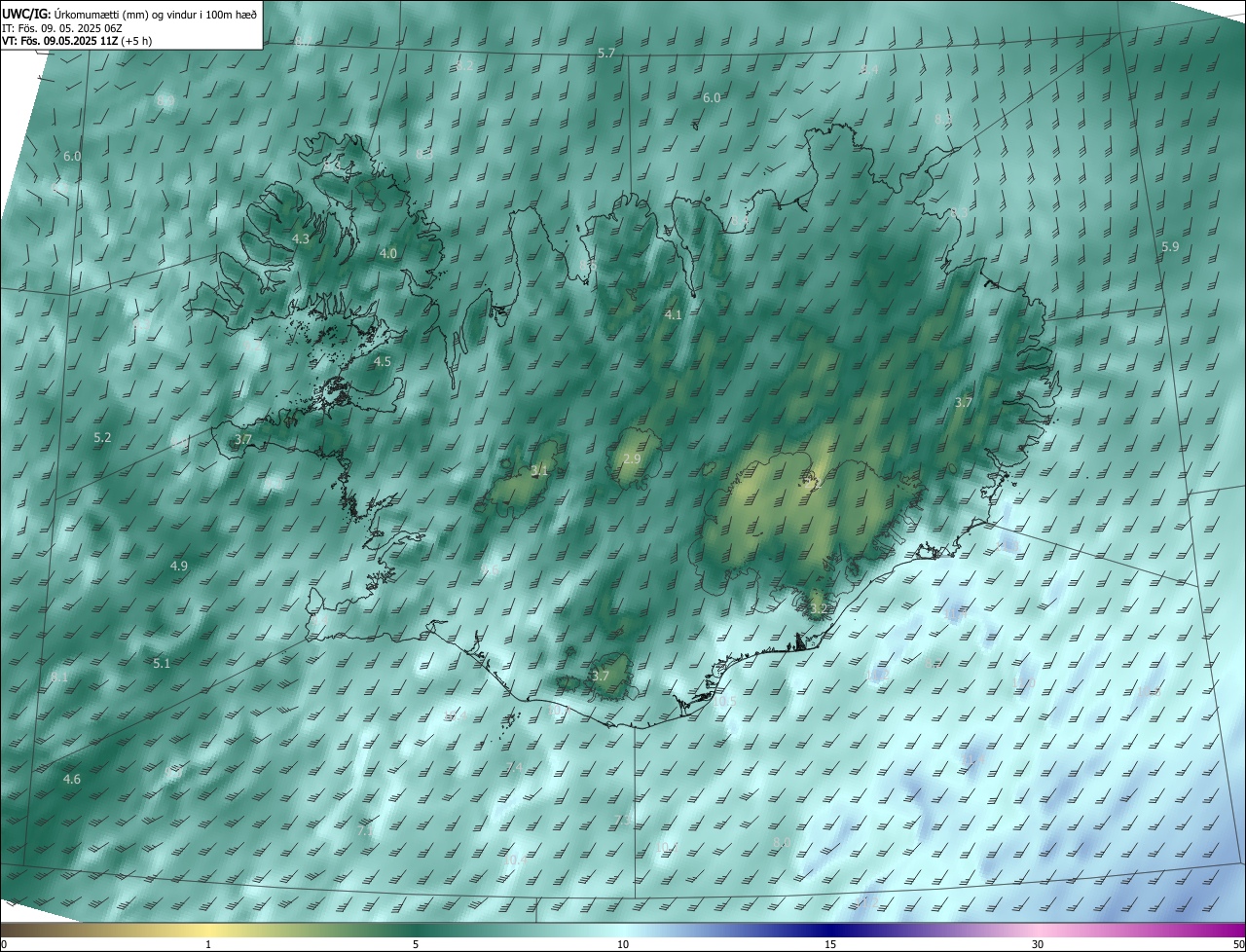Click the '5' tick on the color scale
The image size is (1246, 952).
coord(416,944)
